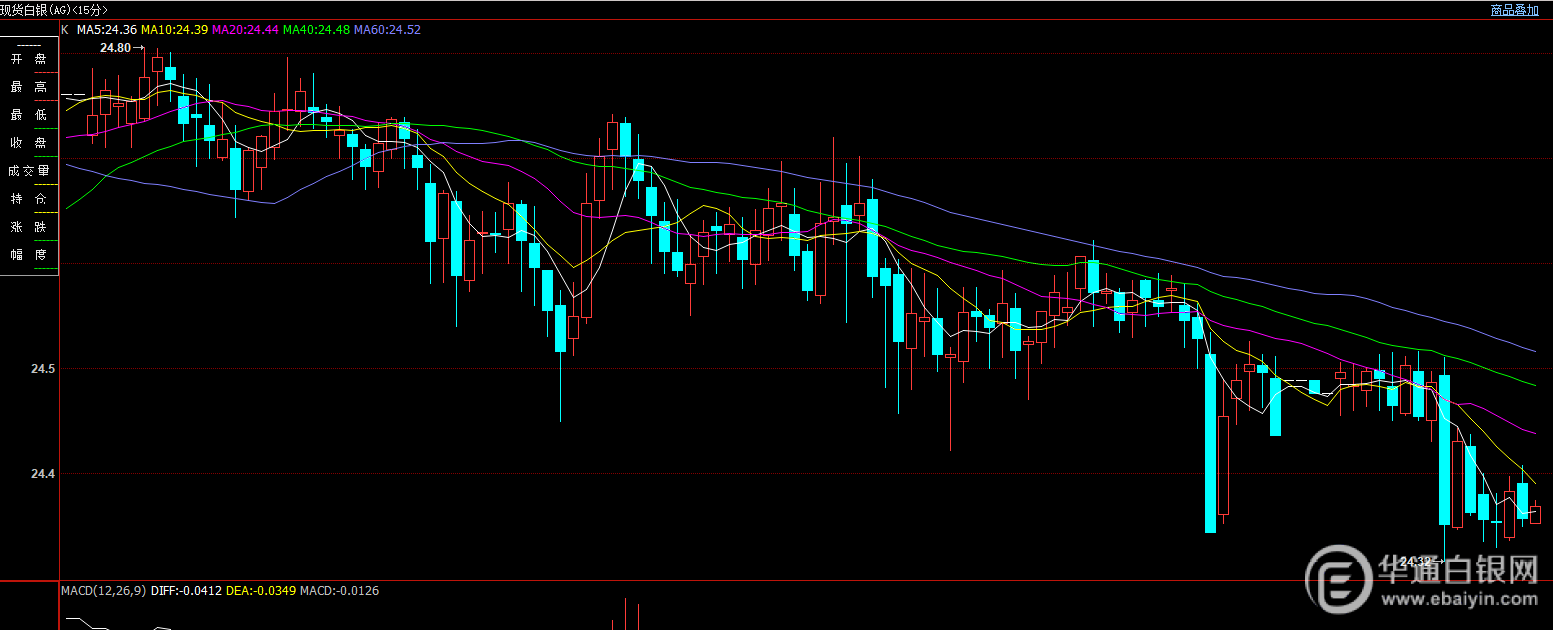Viewport: 1553px width, 630px height.
Task: Select the MA60:24.52 indicator label
Action: pyautogui.click(x=387, y=30)
